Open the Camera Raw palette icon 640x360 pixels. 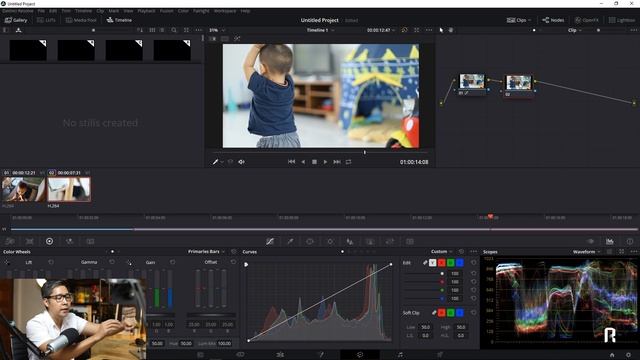(10, 241)
